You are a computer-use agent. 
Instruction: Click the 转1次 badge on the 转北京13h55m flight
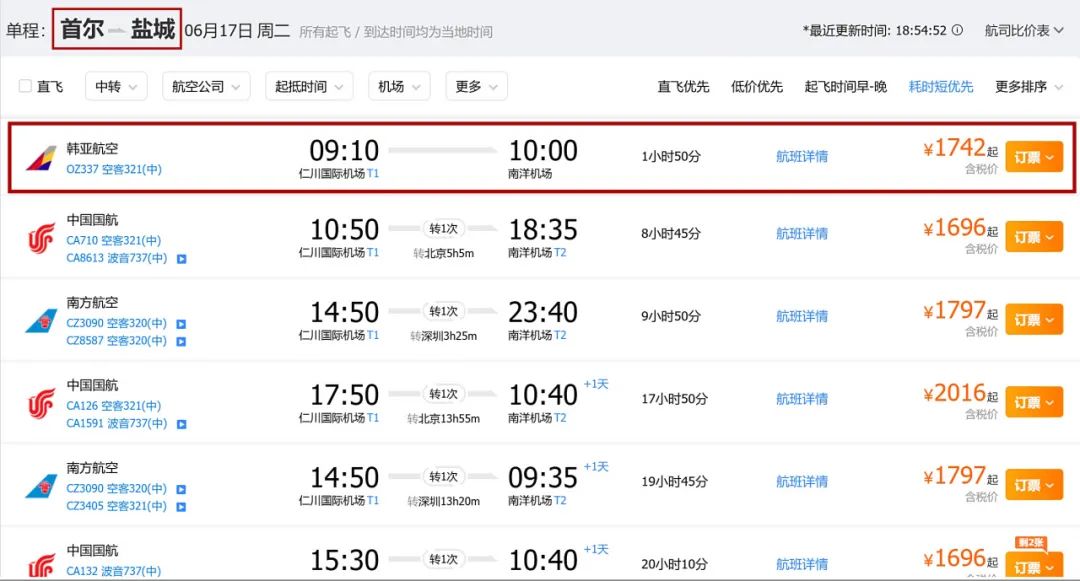tap(444, 394)
